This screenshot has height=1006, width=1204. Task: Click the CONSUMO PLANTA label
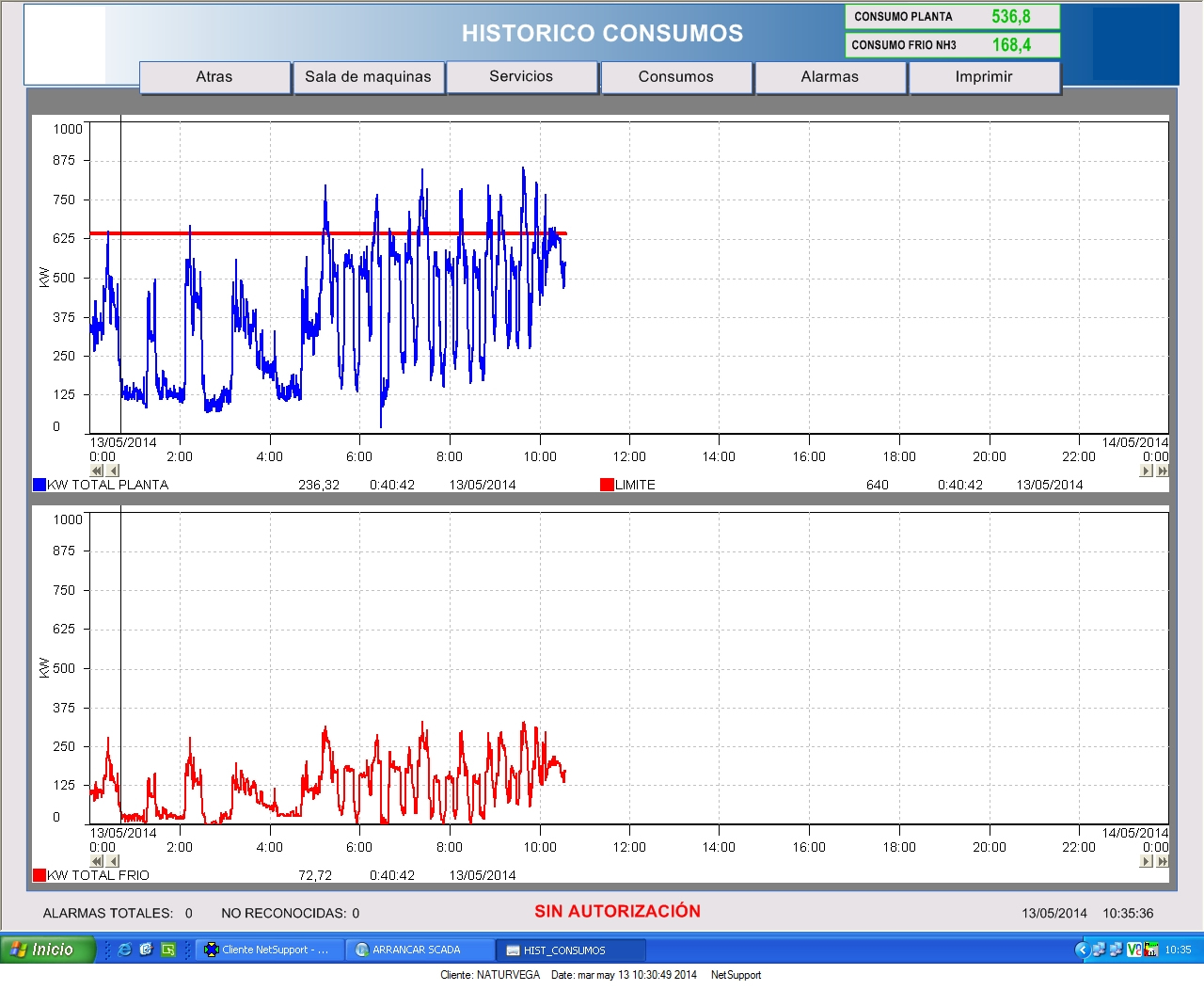tap(903, 17)
